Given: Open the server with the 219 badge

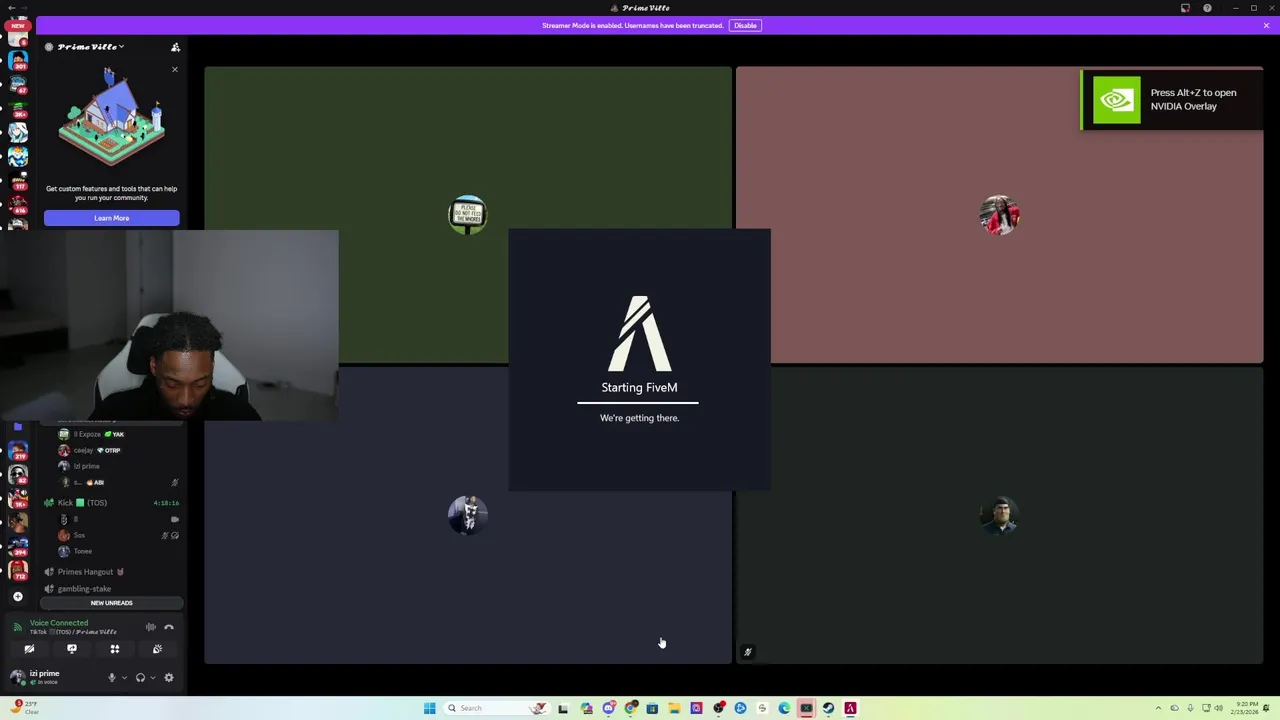Looking at the screenshot, I should pyautogui.click(x=18, y=450).
